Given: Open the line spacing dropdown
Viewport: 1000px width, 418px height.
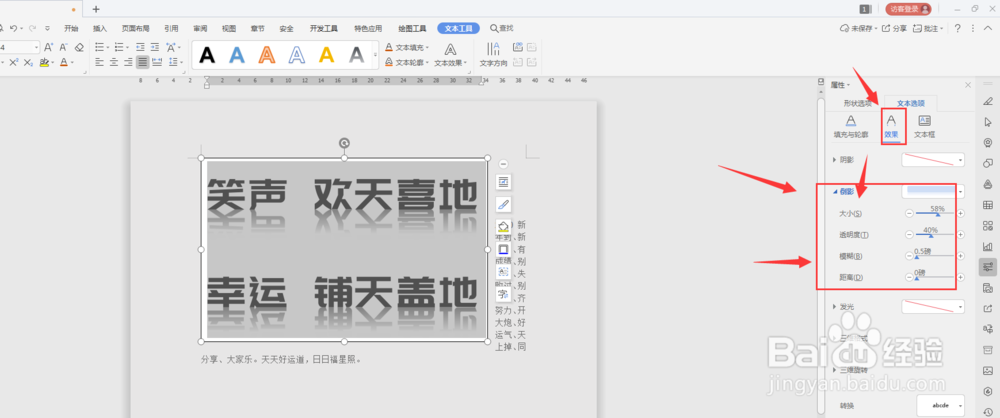Looking at the screenshot, I should click(180, 62).
